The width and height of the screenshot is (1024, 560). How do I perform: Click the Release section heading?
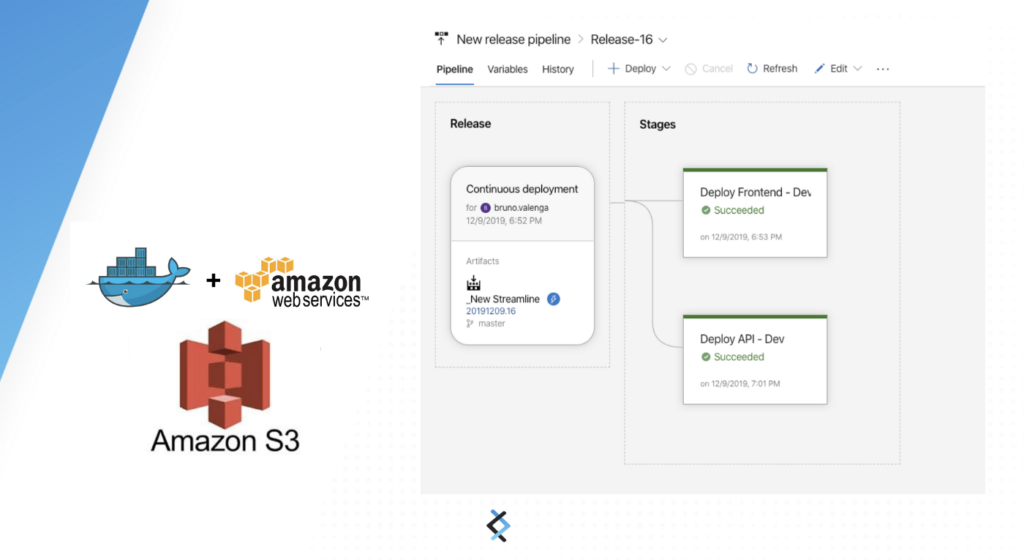(x=470, y=123)
